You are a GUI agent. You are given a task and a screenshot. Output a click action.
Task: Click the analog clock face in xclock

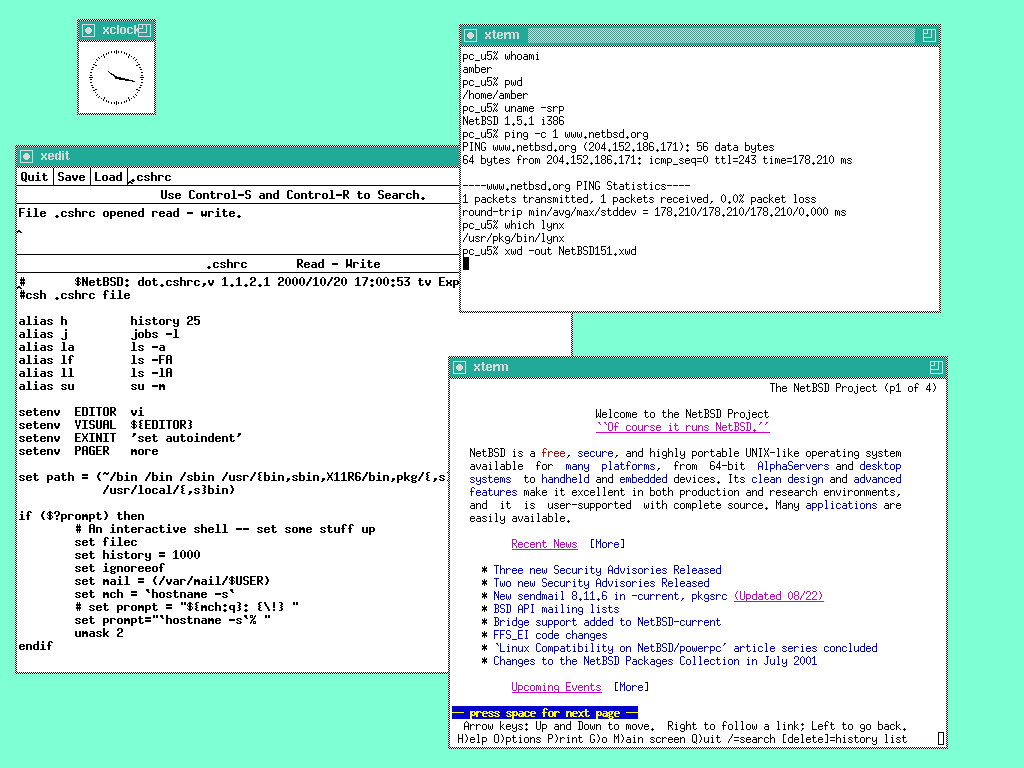(x=116, y=78)
